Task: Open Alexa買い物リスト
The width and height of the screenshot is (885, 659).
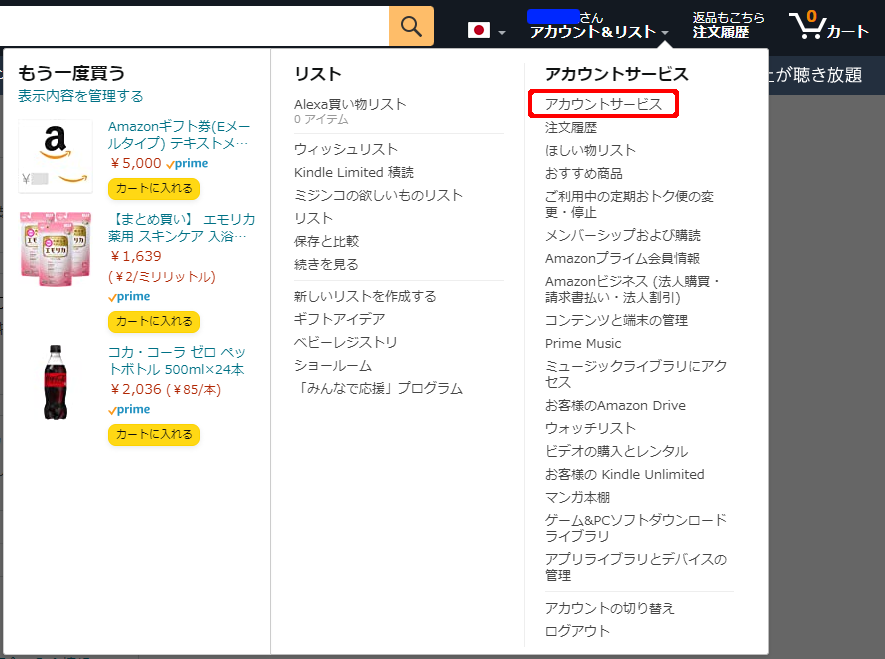Action: point(350,104)
